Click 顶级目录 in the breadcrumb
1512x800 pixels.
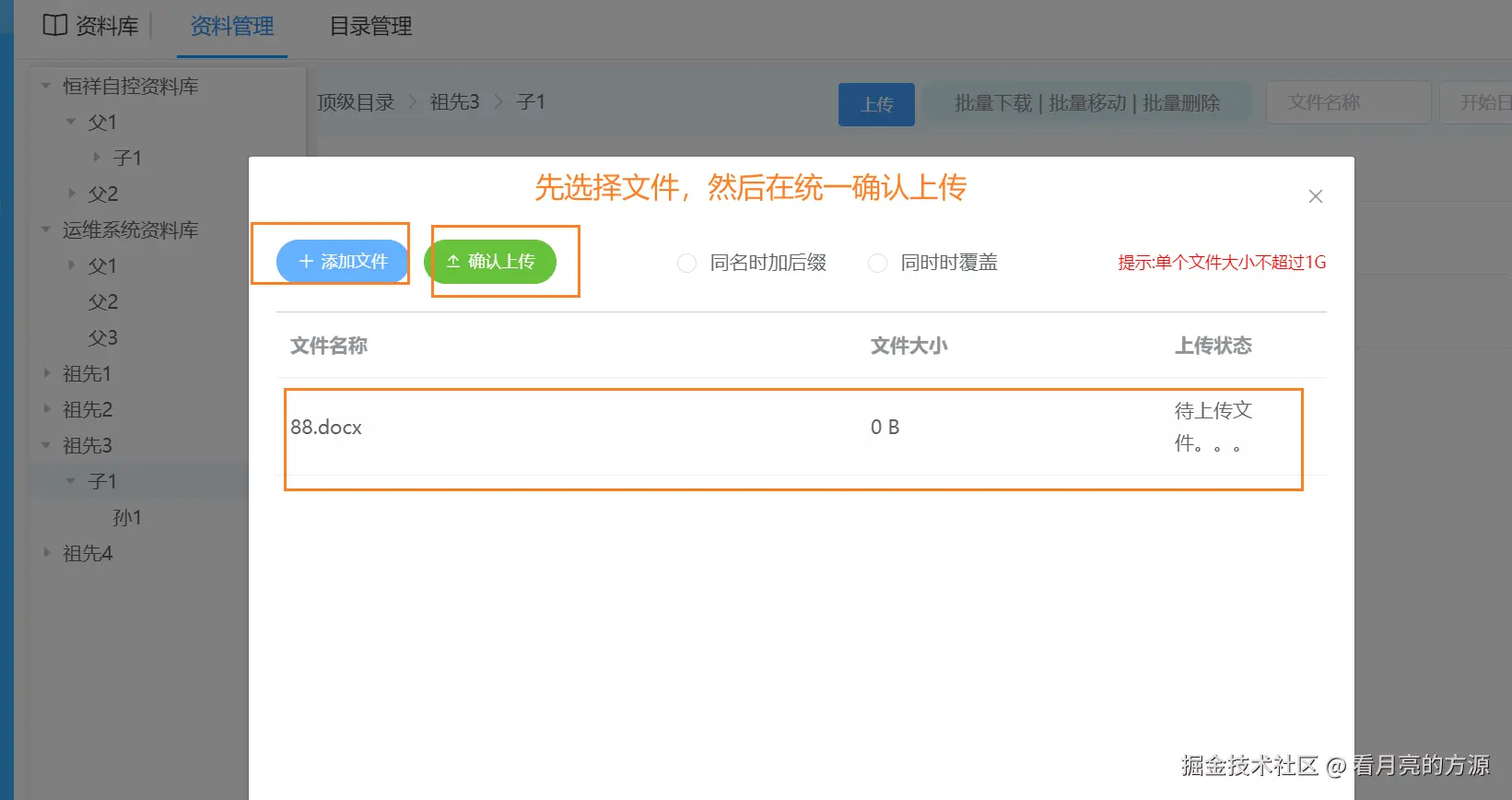(356, 102)
